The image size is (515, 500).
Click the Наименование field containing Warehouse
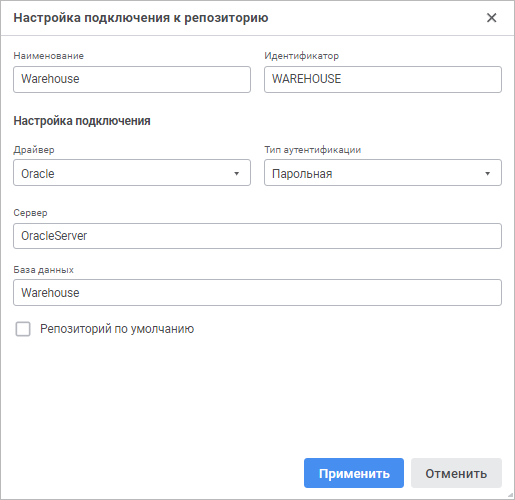click(132, 79)
